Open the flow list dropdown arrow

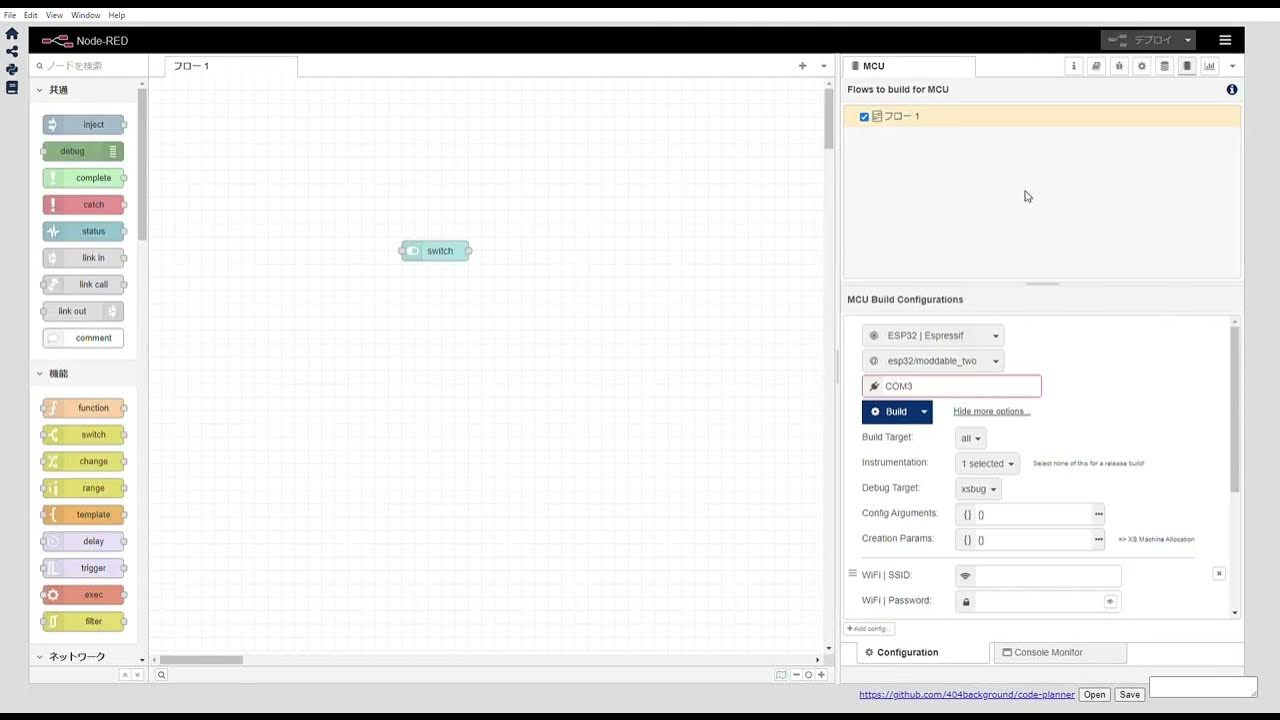(x=824, y=66)
